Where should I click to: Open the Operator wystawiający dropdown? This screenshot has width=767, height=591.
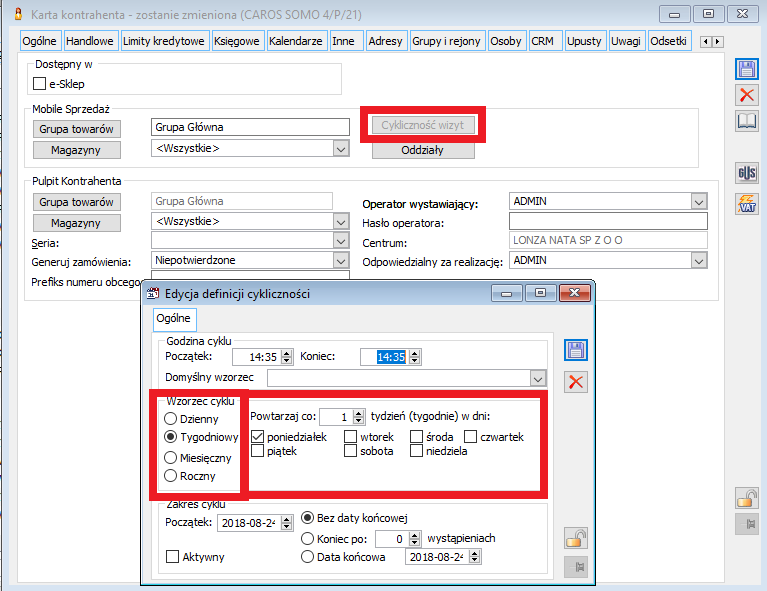click(698, 202)
